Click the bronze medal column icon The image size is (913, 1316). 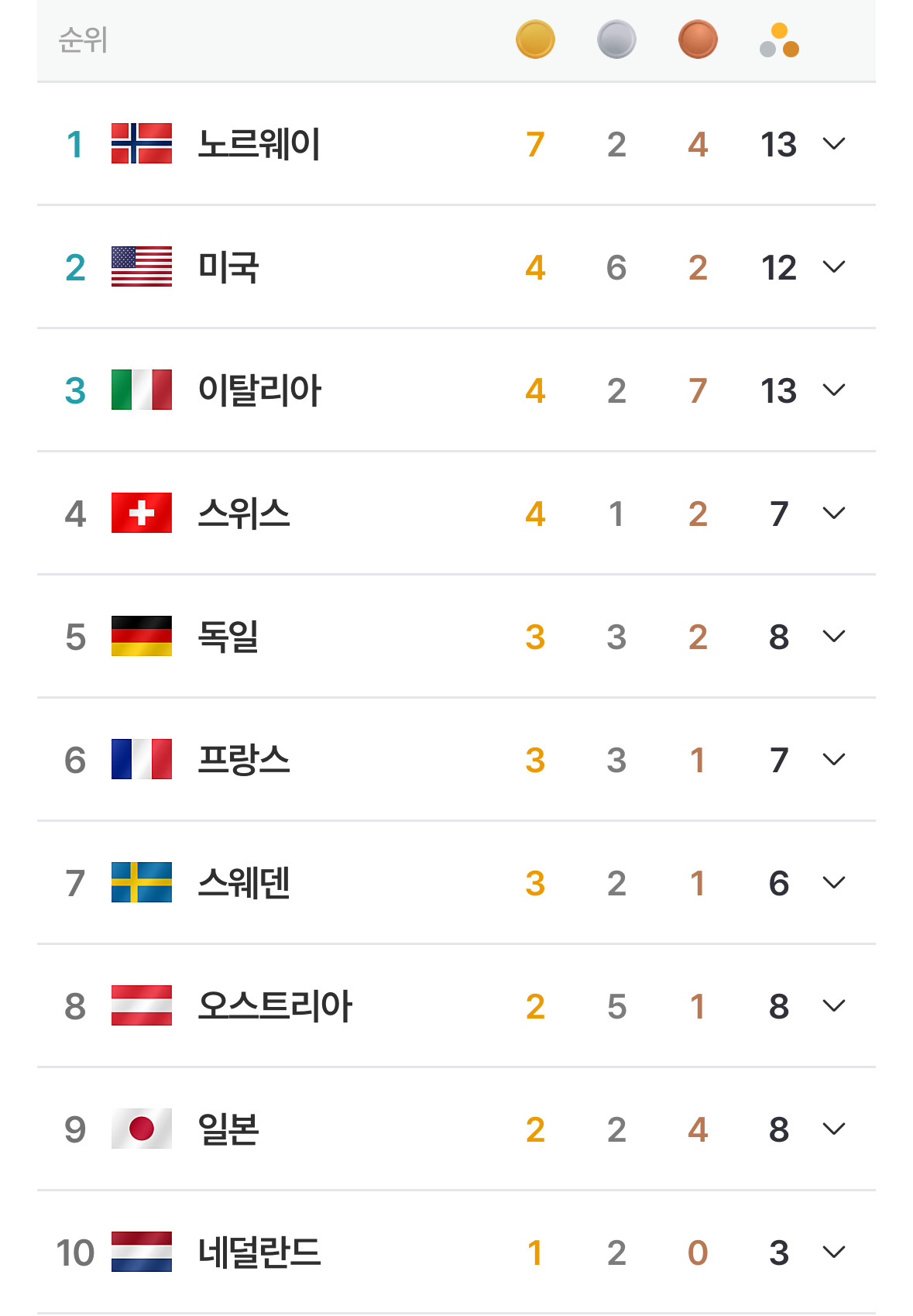pyautogui.click(x=698, y=40)
